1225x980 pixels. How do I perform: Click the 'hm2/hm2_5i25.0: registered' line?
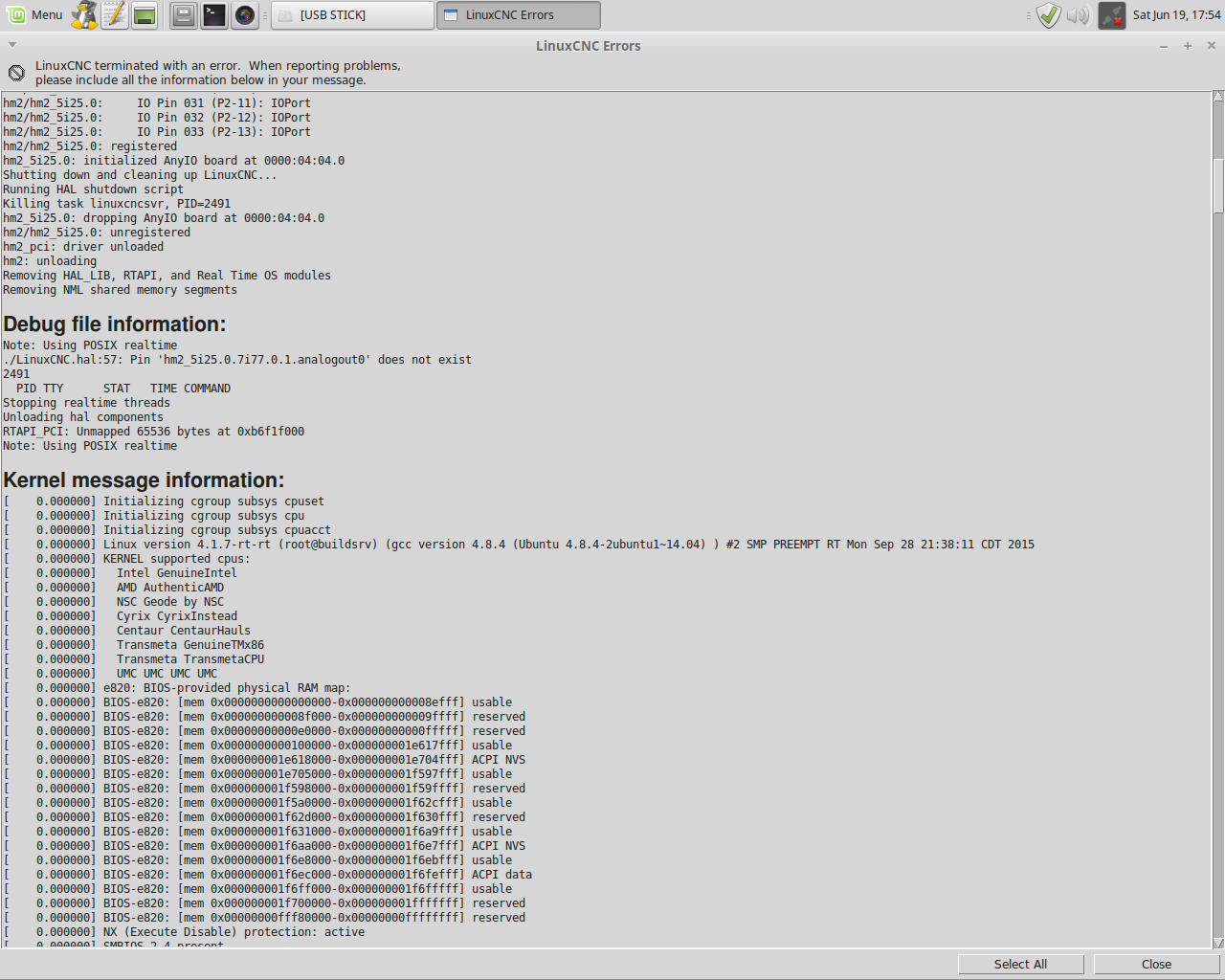point(90,146)
